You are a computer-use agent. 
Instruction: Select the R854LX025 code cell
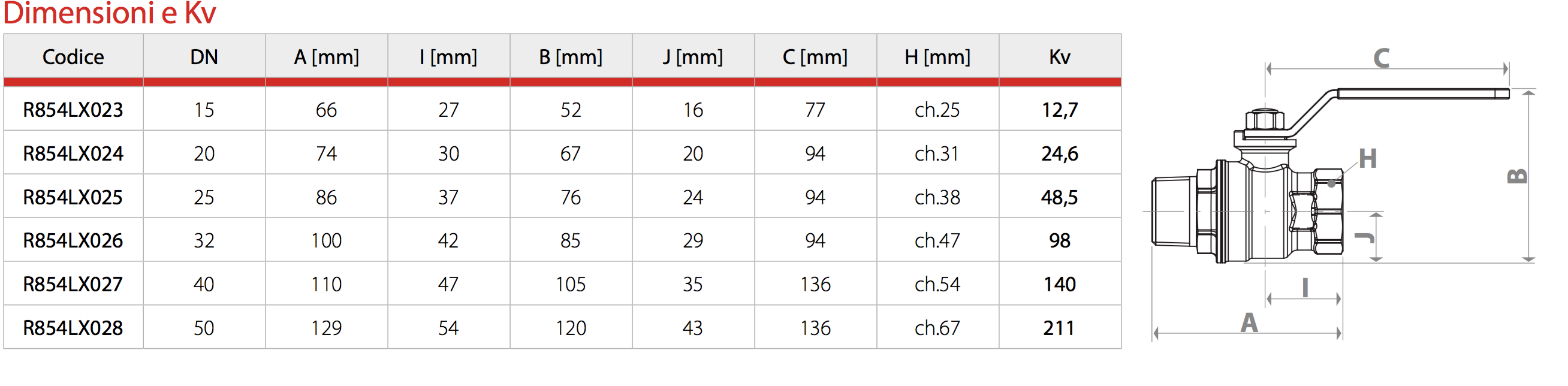[73, 197]
